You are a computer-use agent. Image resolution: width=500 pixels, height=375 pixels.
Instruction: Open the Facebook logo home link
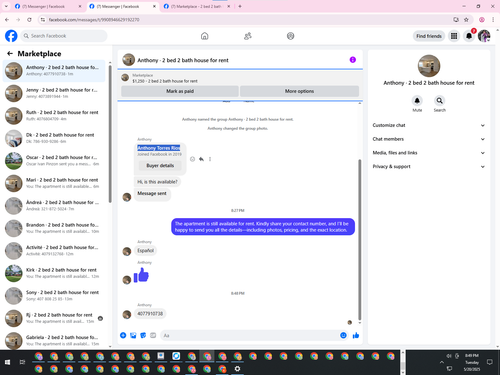[11, 36]
